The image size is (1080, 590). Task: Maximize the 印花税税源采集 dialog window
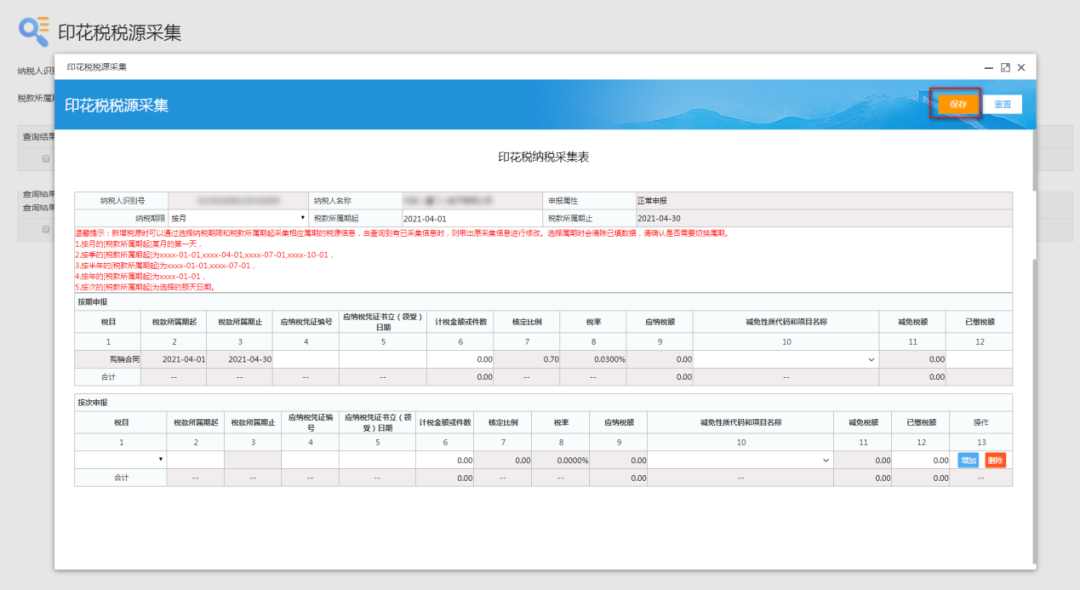tap(1005, 67)
